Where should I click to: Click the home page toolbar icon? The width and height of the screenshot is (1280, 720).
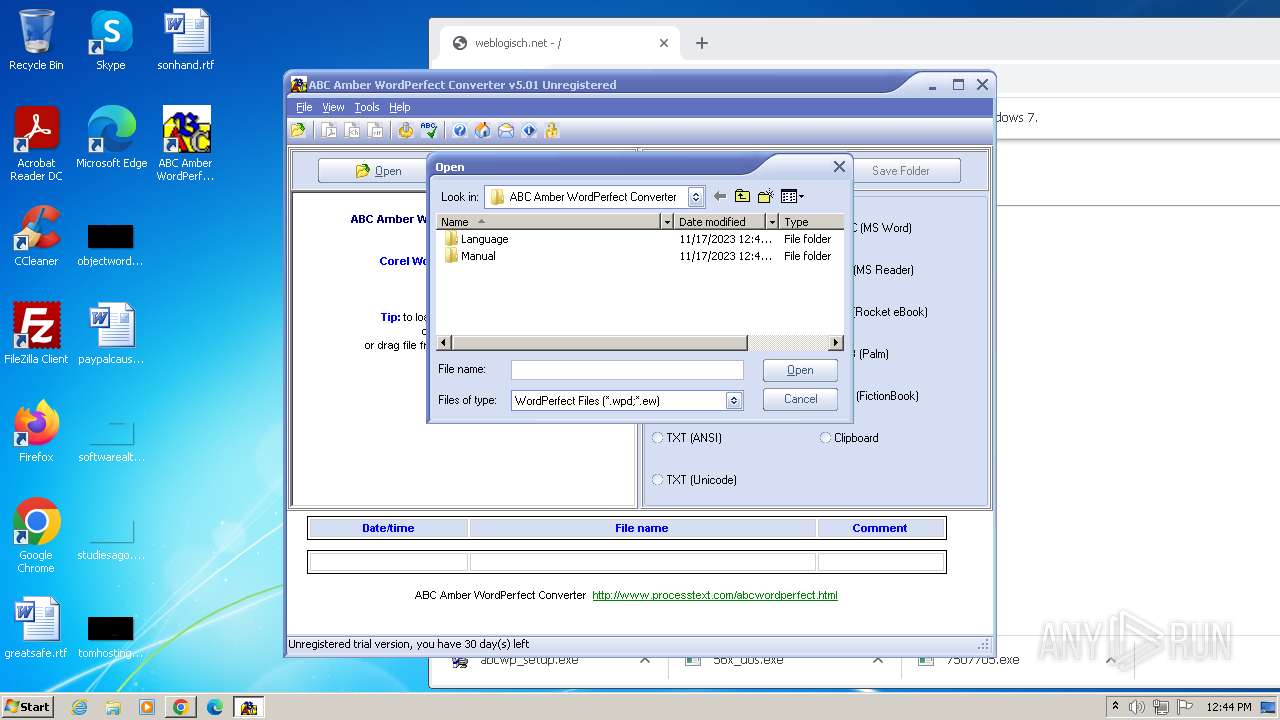point(482,130)
